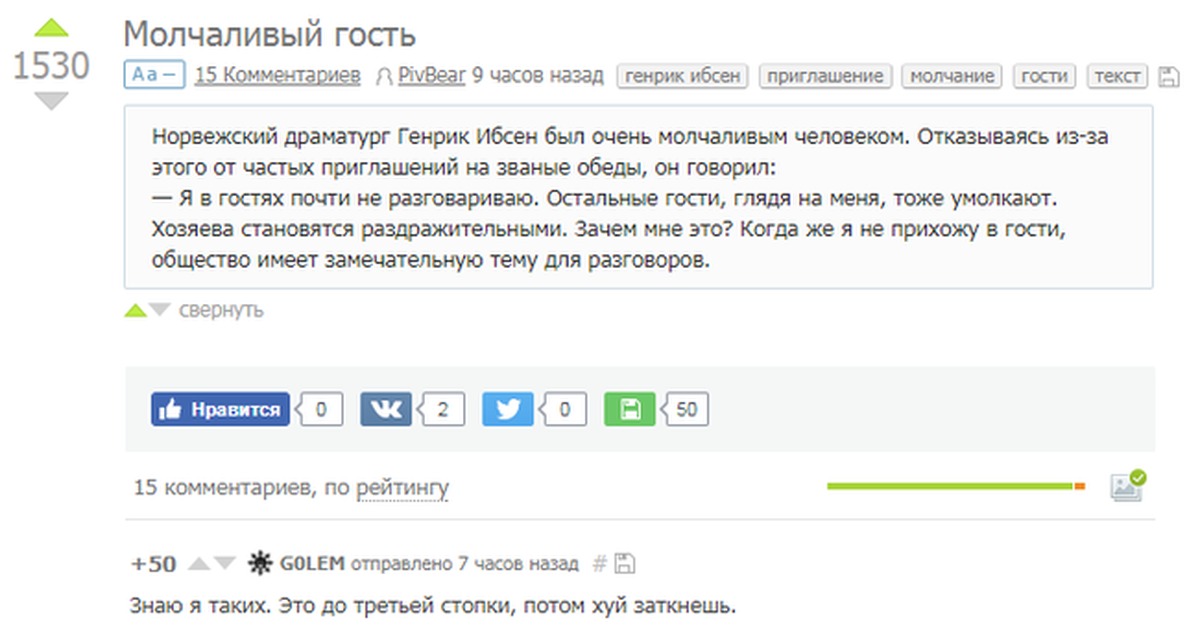
Task: Click the green save button with count 50
Action: (629, 409)
